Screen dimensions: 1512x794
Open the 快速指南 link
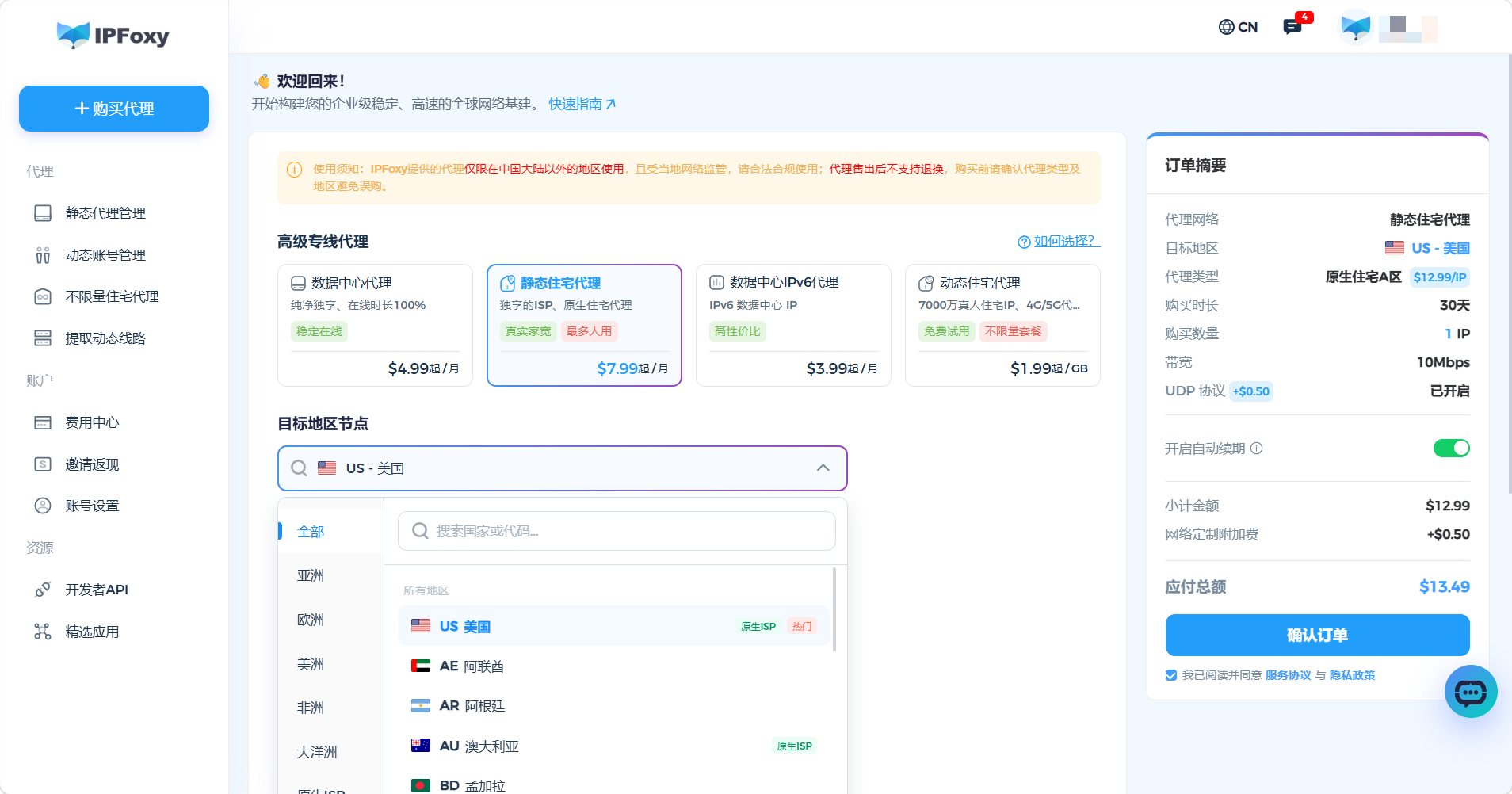click(582, 104)
